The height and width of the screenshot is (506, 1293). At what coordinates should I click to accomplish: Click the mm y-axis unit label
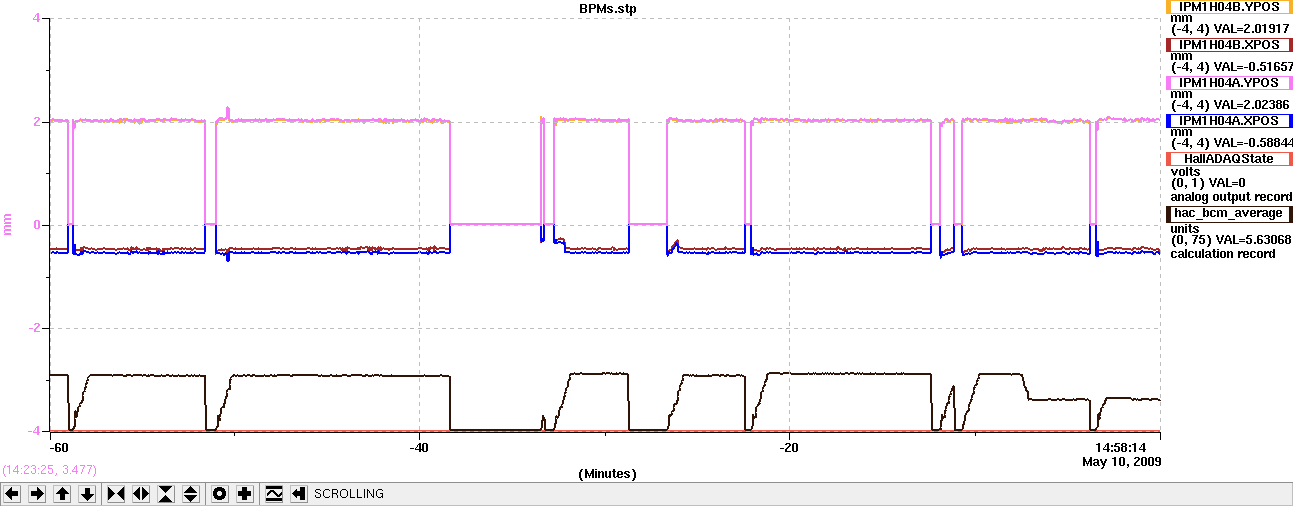click(9, 225)
